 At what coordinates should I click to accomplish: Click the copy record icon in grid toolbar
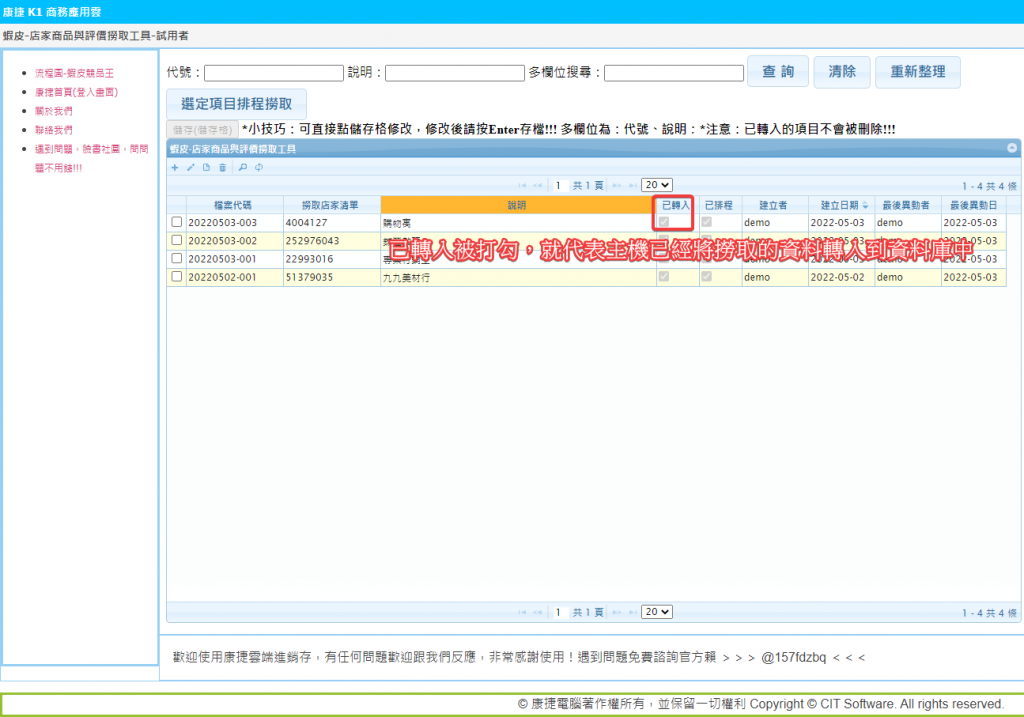207,167
